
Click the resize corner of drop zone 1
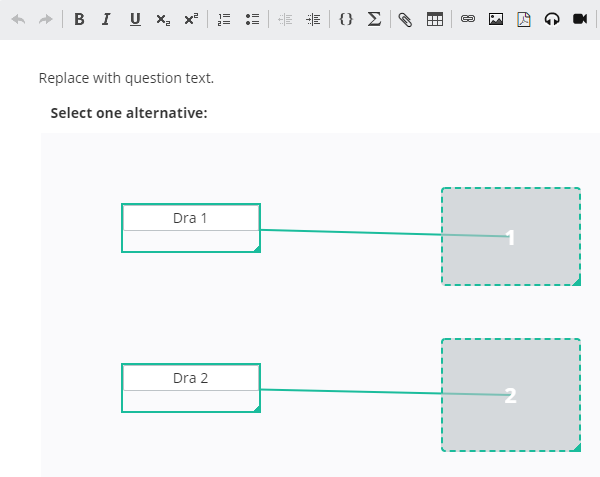[577, 282]
